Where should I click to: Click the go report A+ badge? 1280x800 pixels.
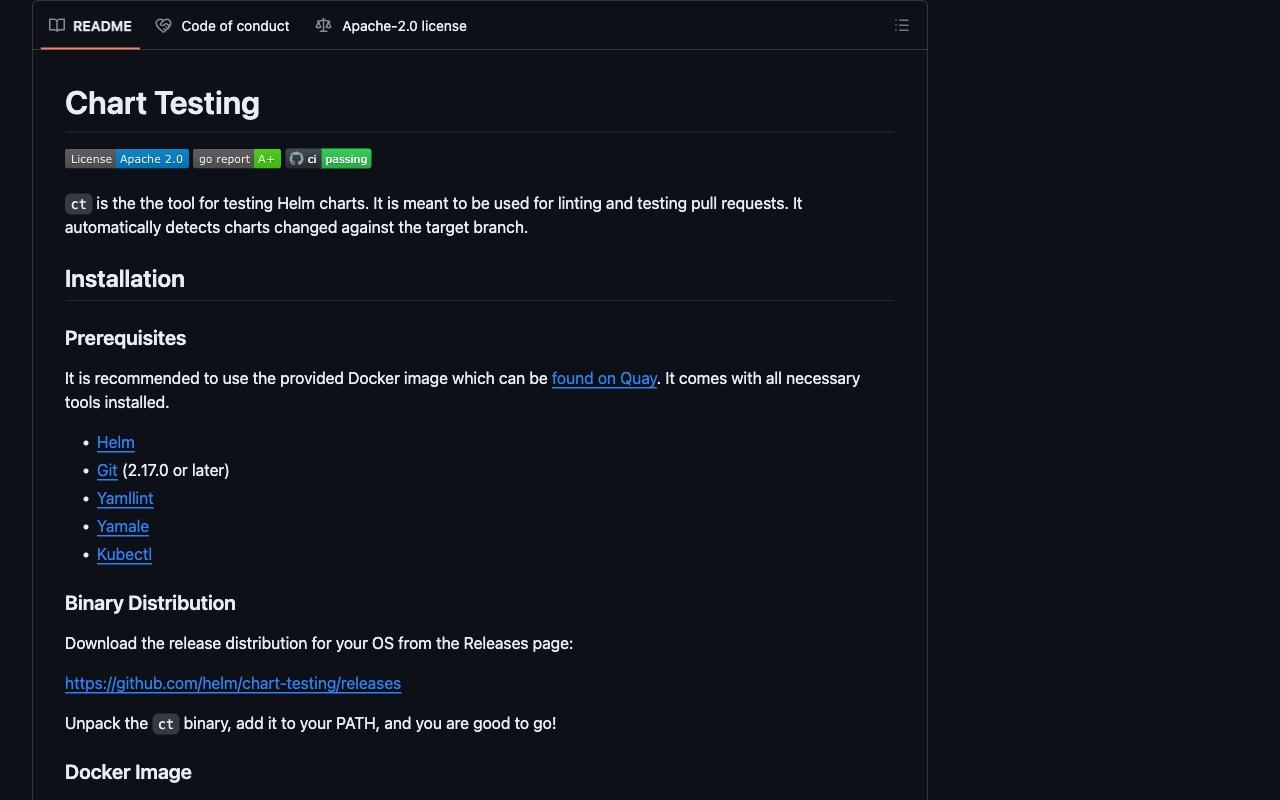pos(237,159)
